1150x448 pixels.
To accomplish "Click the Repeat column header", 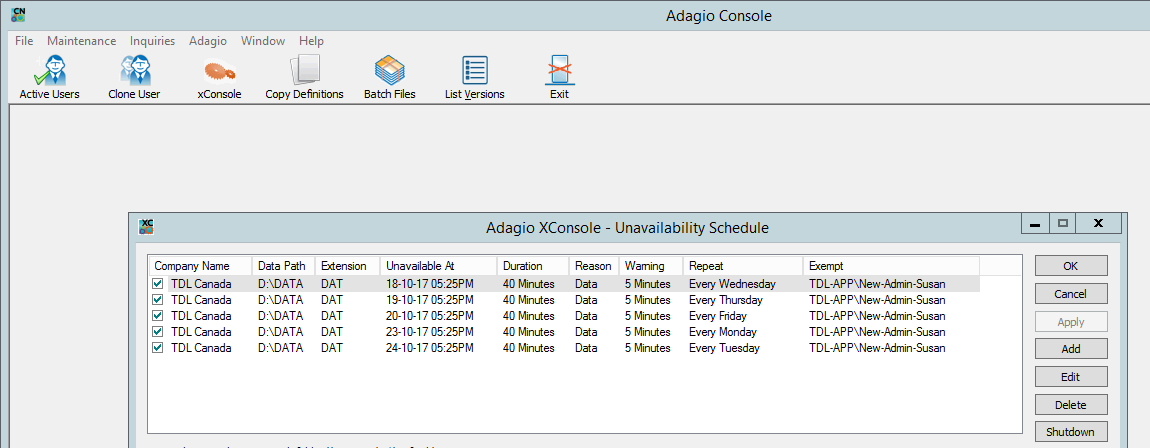I will (742, 266).
